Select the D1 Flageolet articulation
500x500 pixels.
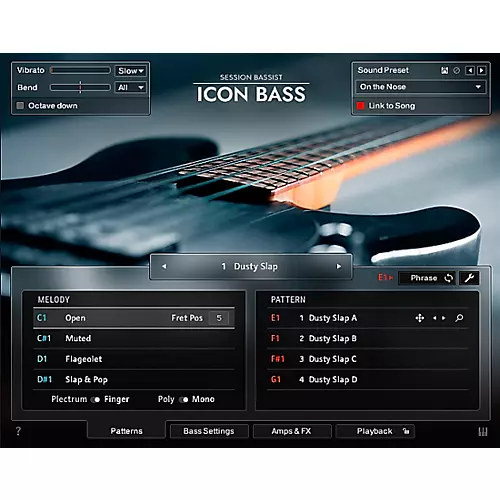134,359
